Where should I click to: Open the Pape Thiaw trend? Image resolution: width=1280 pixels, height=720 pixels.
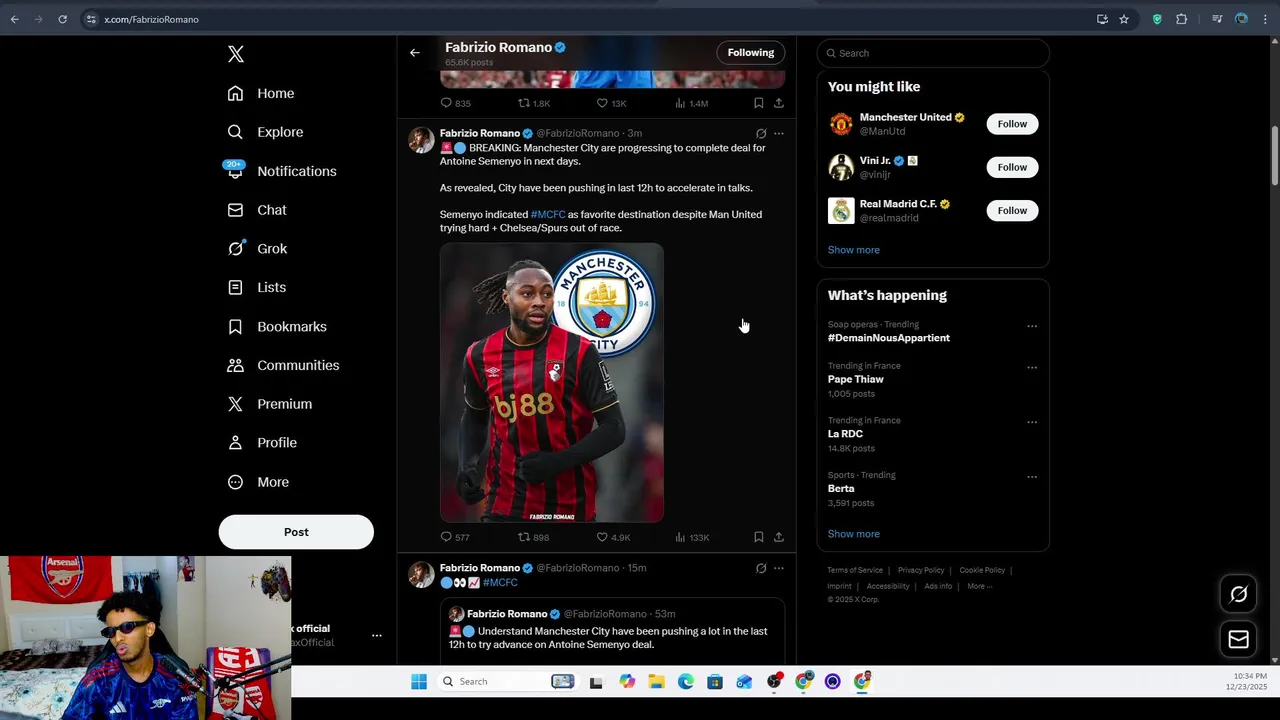click(856, 380)
